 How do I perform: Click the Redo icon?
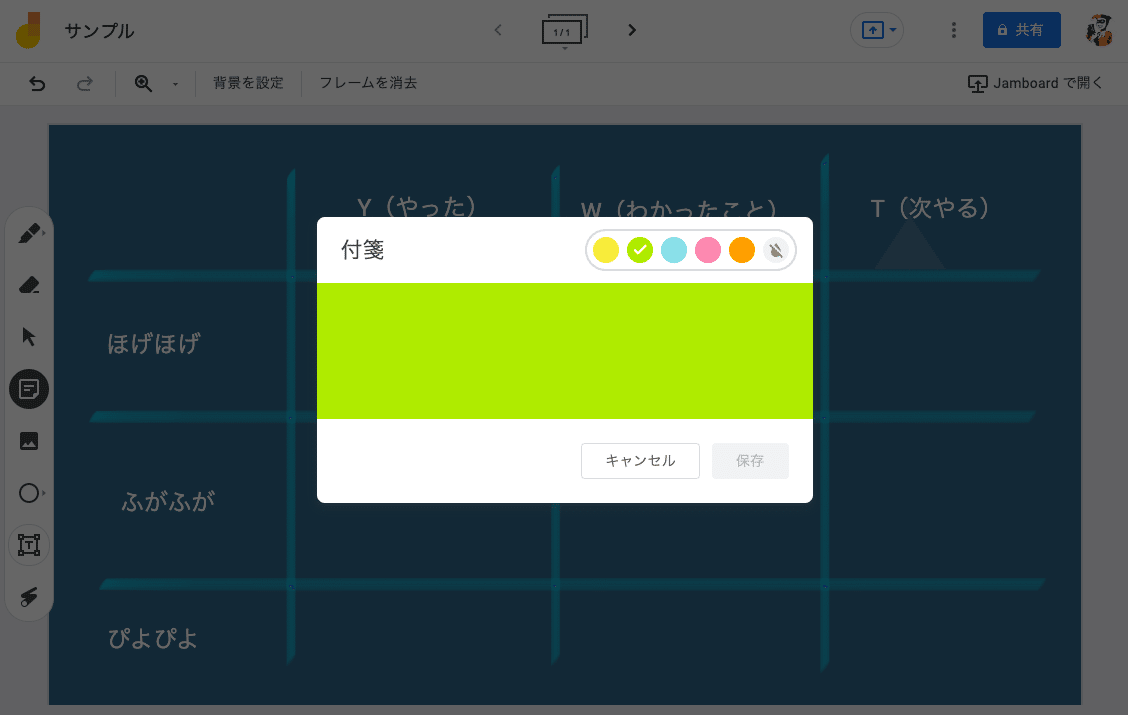coord(86,84)
